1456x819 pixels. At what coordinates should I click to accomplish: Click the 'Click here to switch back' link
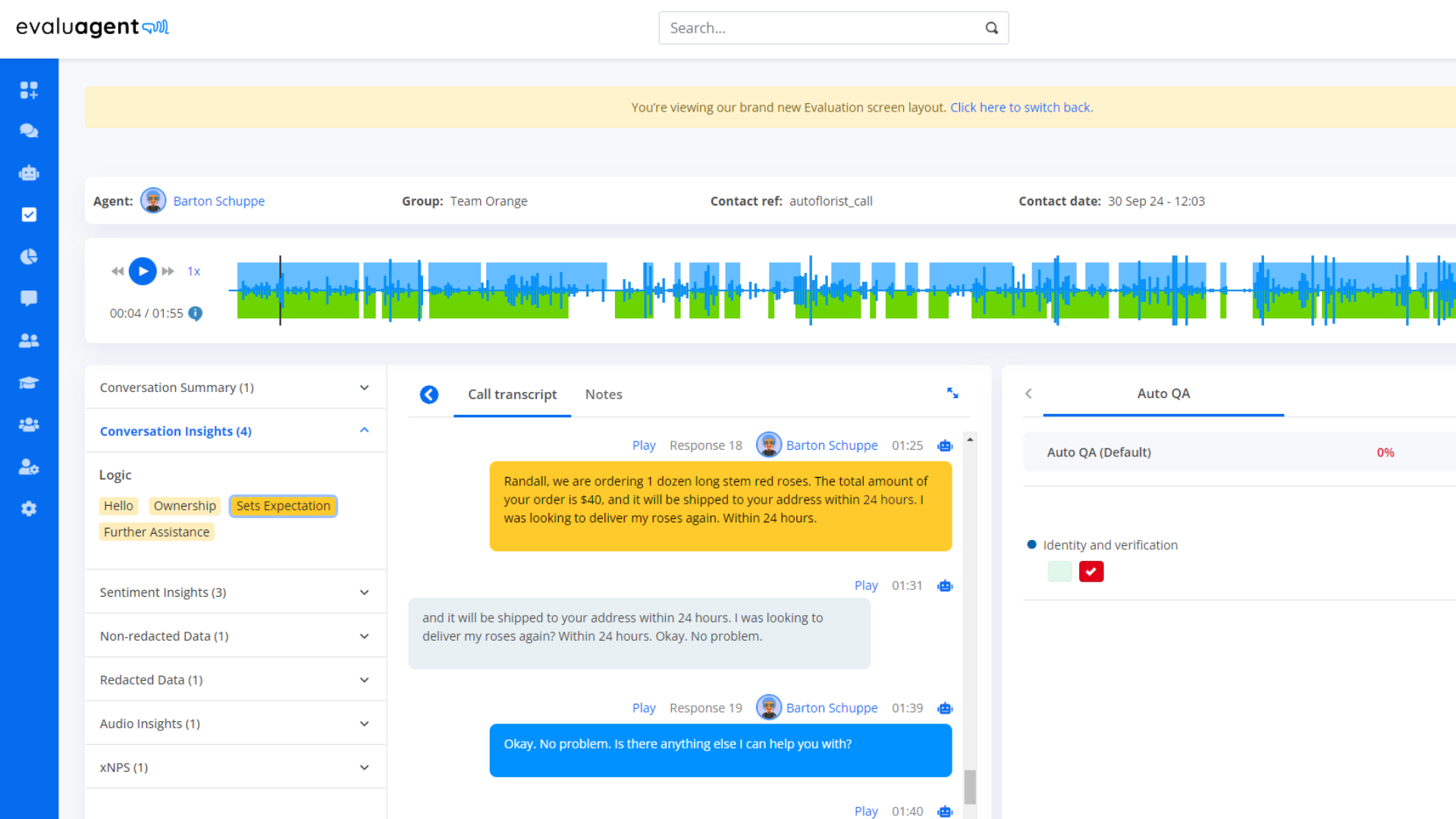1021,108
